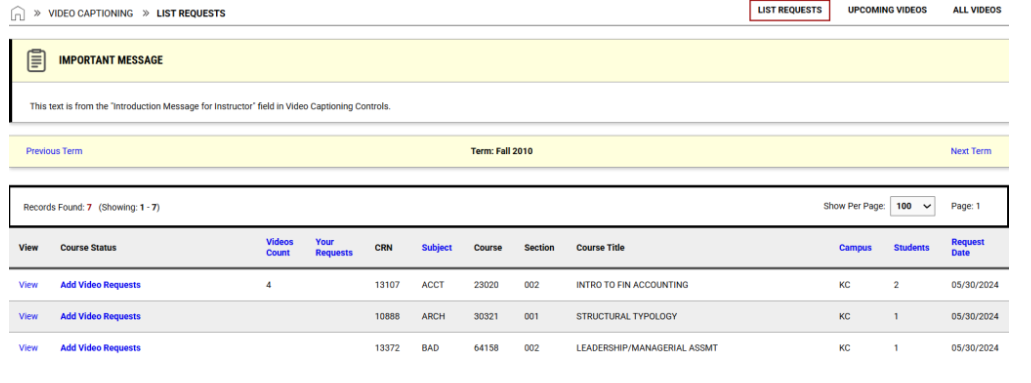
Task: Open the All Videos tab
Action: click(977, 11)
